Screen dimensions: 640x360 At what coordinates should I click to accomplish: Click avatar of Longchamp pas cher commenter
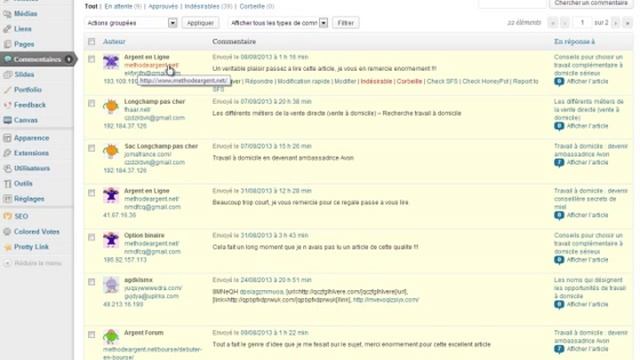coord(111,107)
